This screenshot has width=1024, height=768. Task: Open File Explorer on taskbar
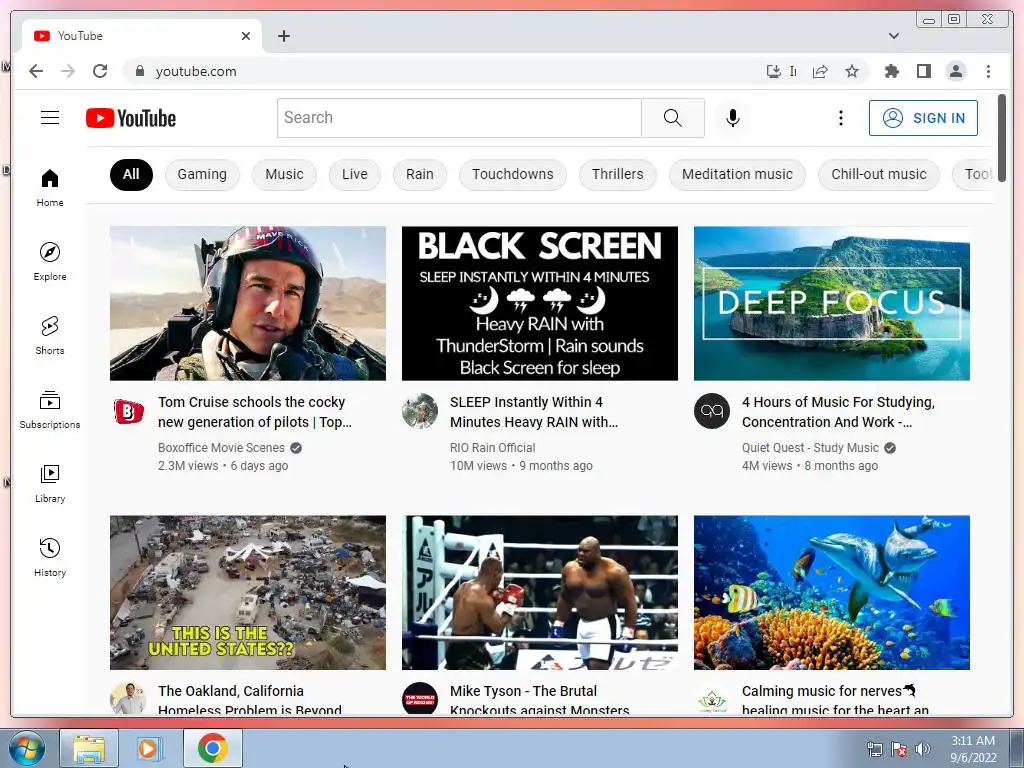[x=89, y=748]
